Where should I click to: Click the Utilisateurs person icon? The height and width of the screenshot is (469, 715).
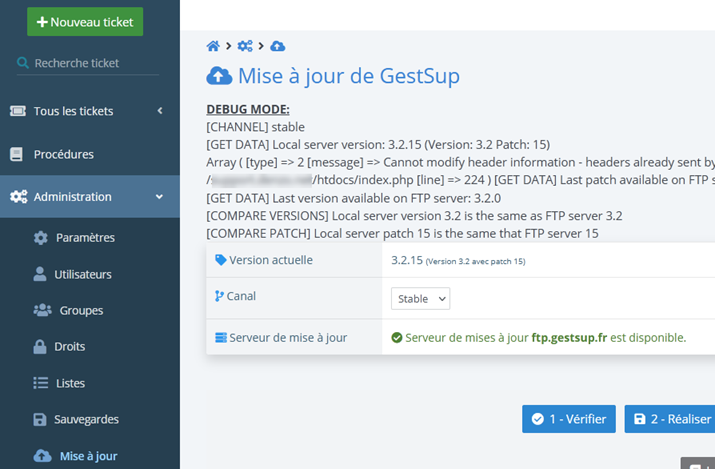point(40,274)
